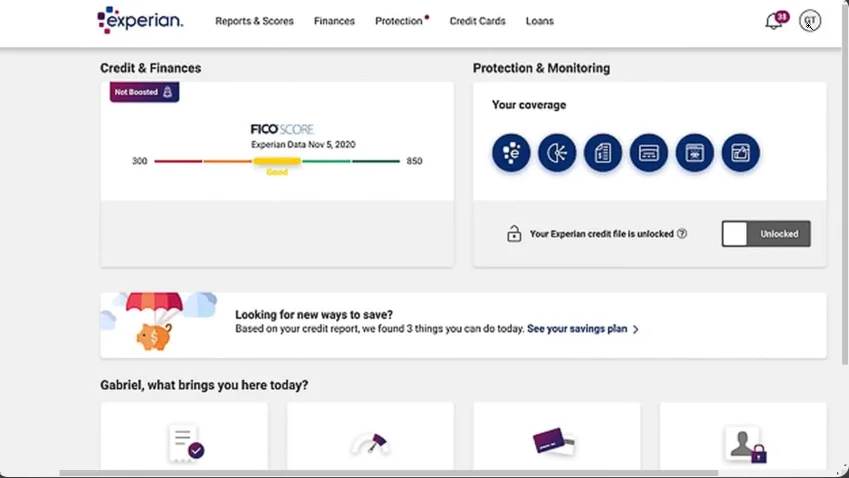Click the red segment of score range
Screen dimensions: 849x478
click(x=178, y=161)
